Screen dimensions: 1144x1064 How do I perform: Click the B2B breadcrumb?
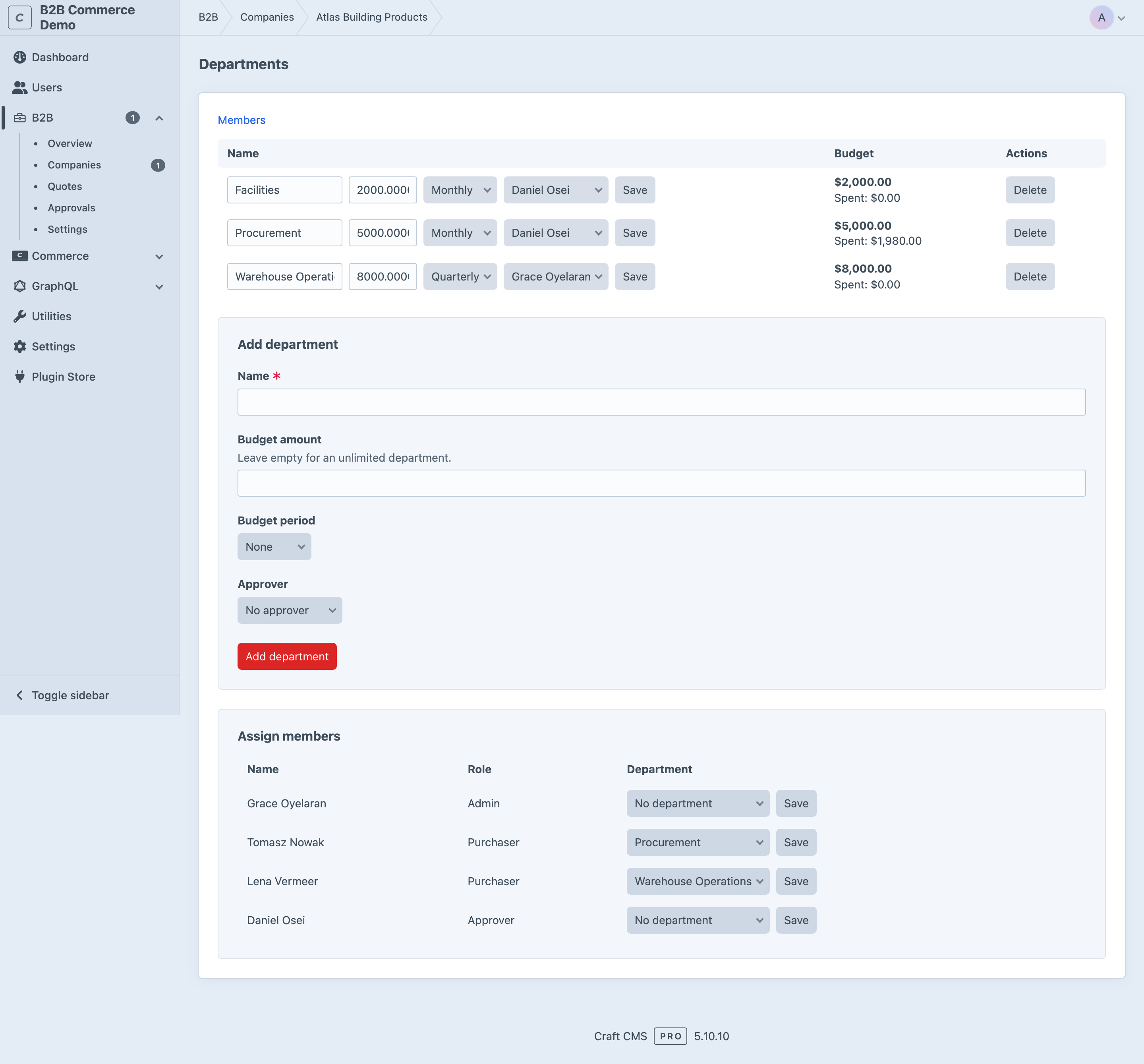point(208,17)
